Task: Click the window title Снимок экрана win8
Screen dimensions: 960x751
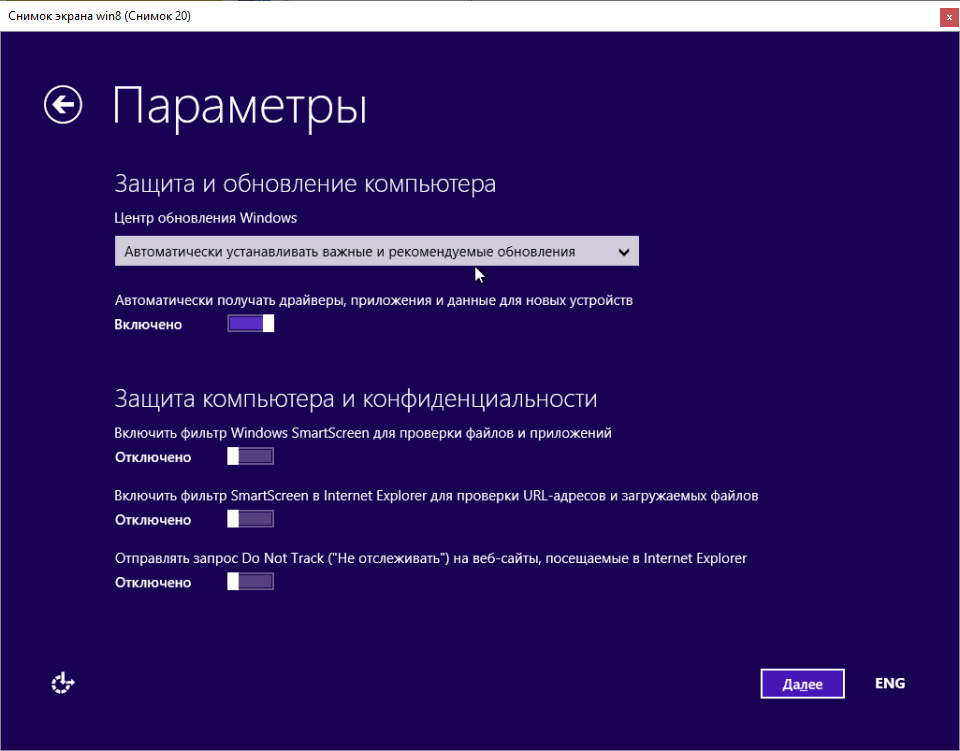Action: (x=99, y=16)
